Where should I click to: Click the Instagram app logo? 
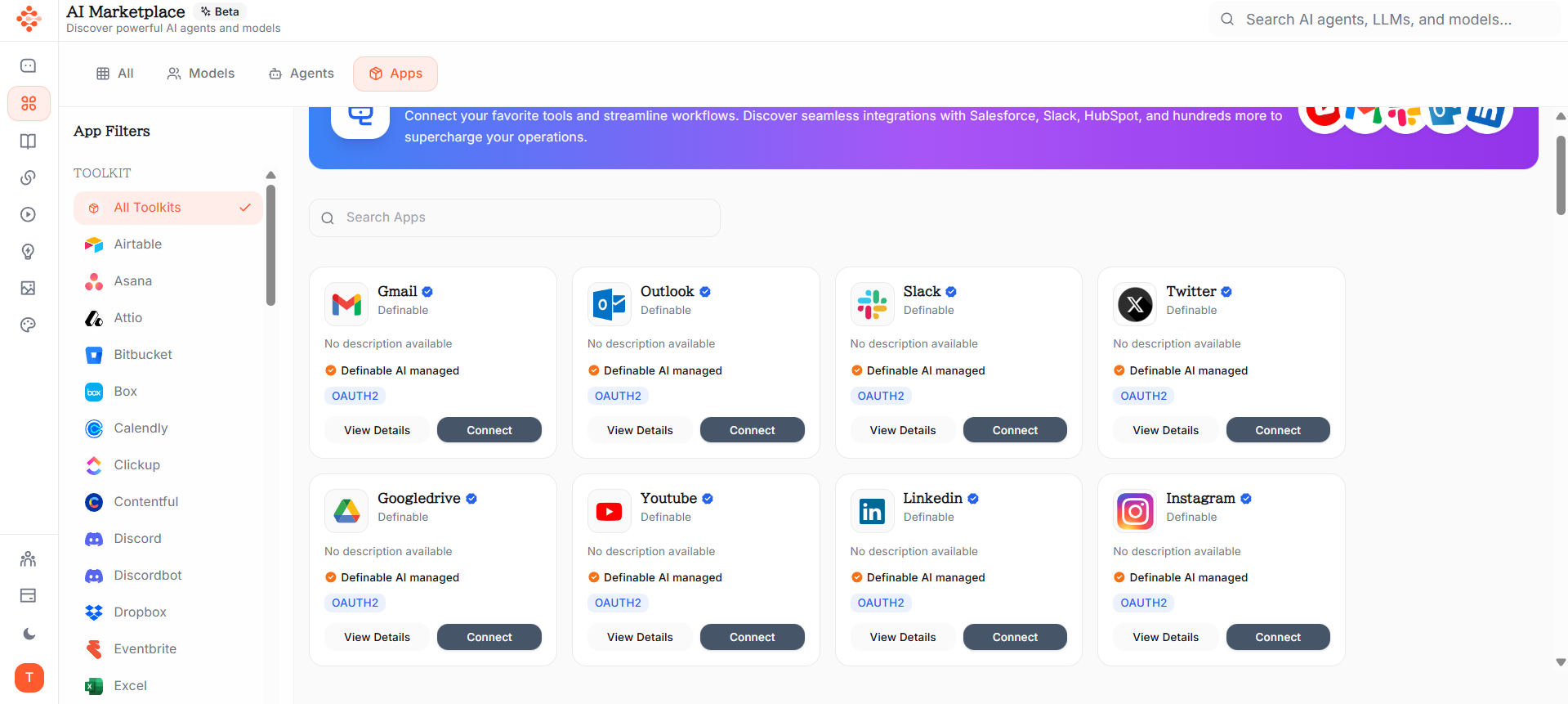(x=1135, y=511)
